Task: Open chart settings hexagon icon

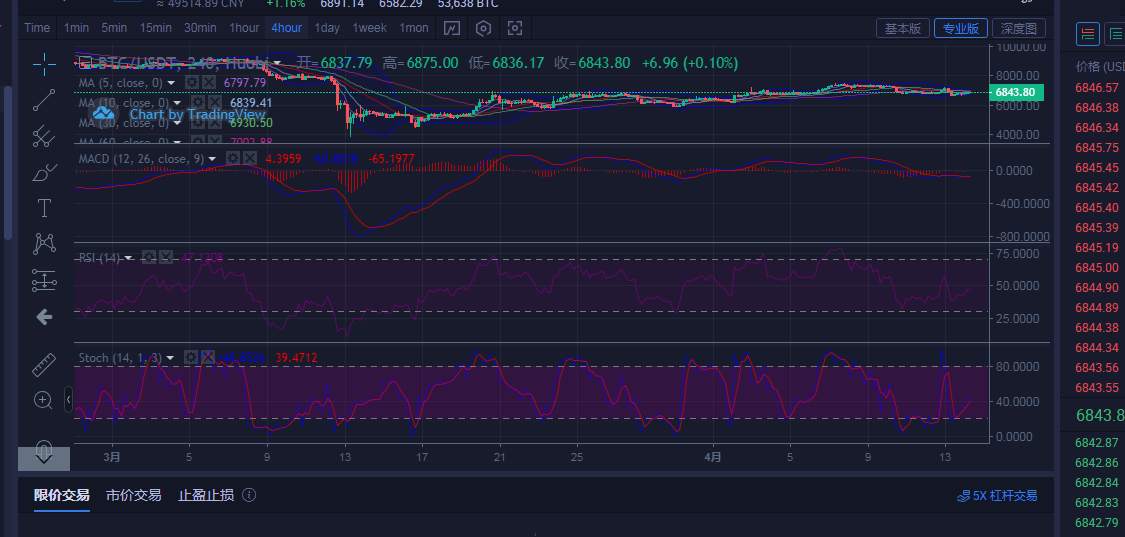Action: click(x=484, y=28)
